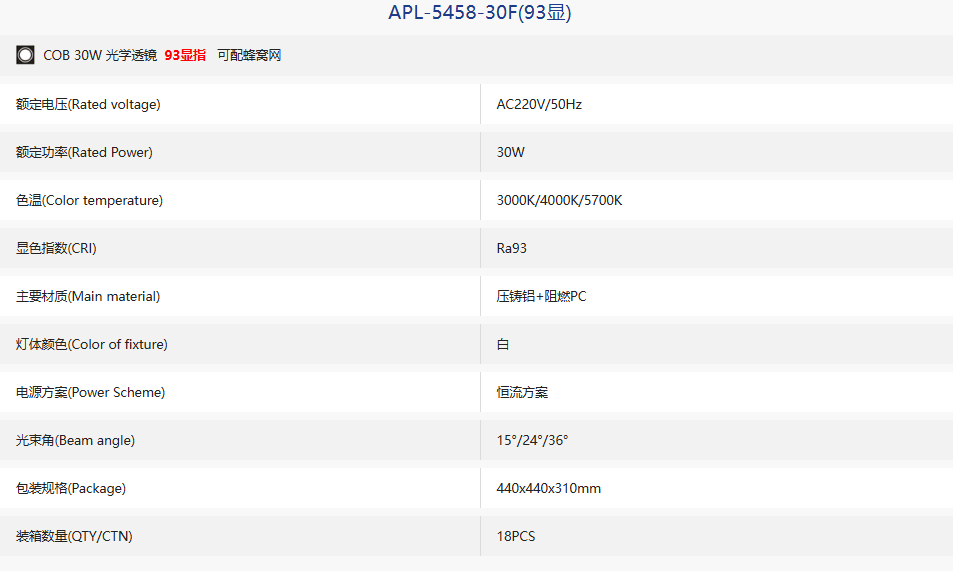Select the Rated voltage row label
This screenshot has width=953, height=571.
pyautogui.click(x=88, y=105)
